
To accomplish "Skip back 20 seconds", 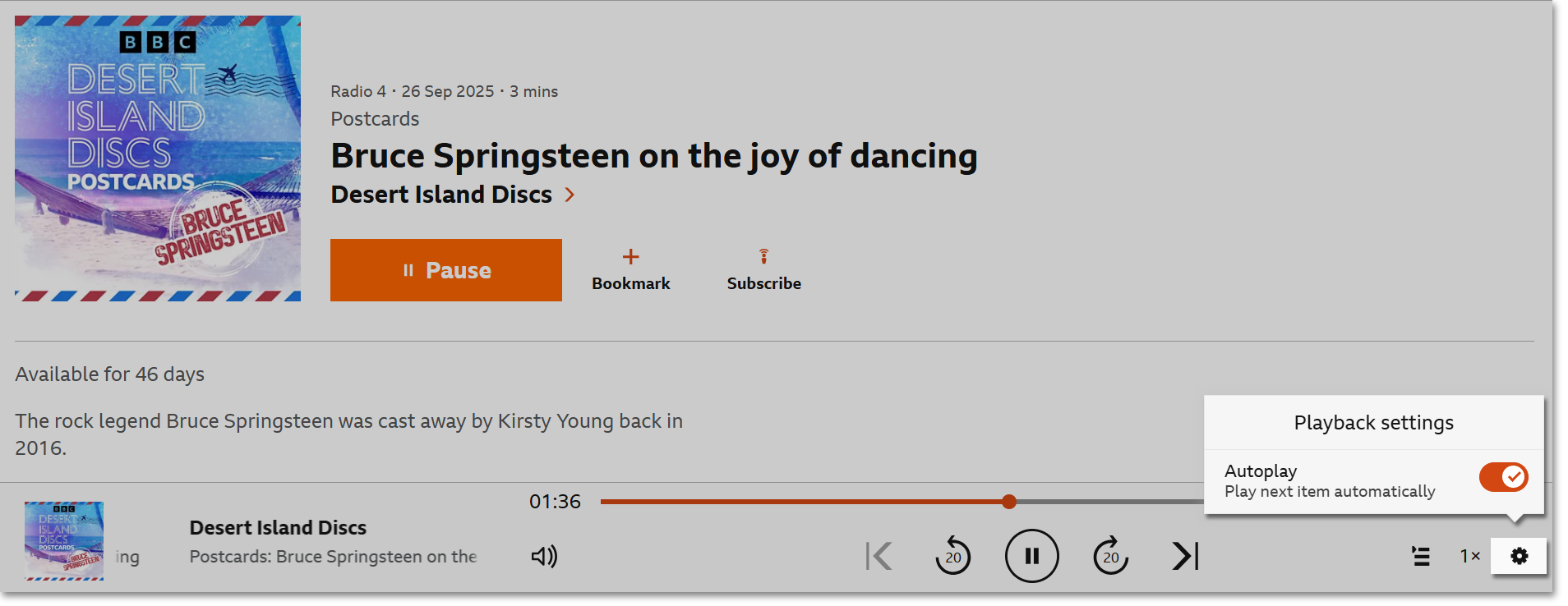I will tap(953, 556).
